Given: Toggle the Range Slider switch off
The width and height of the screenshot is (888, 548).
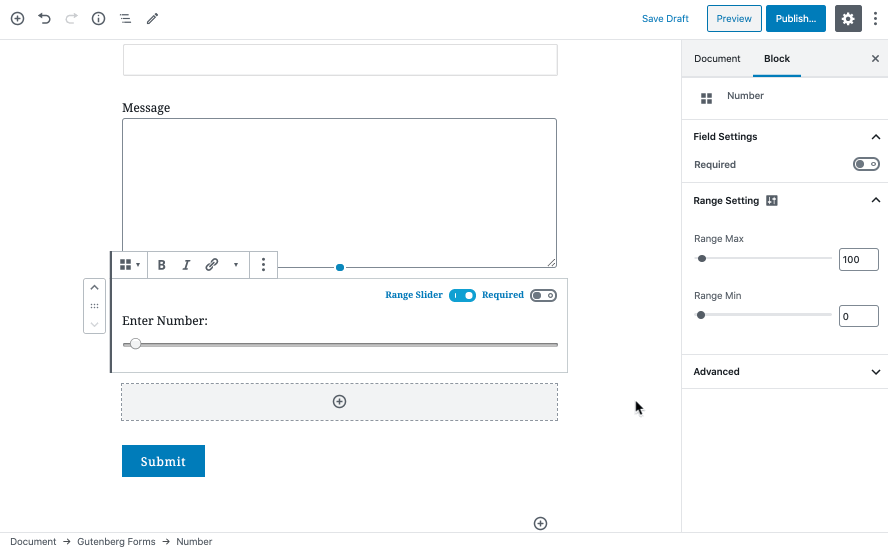Looking at the screenshot, I should coord(462,295).
